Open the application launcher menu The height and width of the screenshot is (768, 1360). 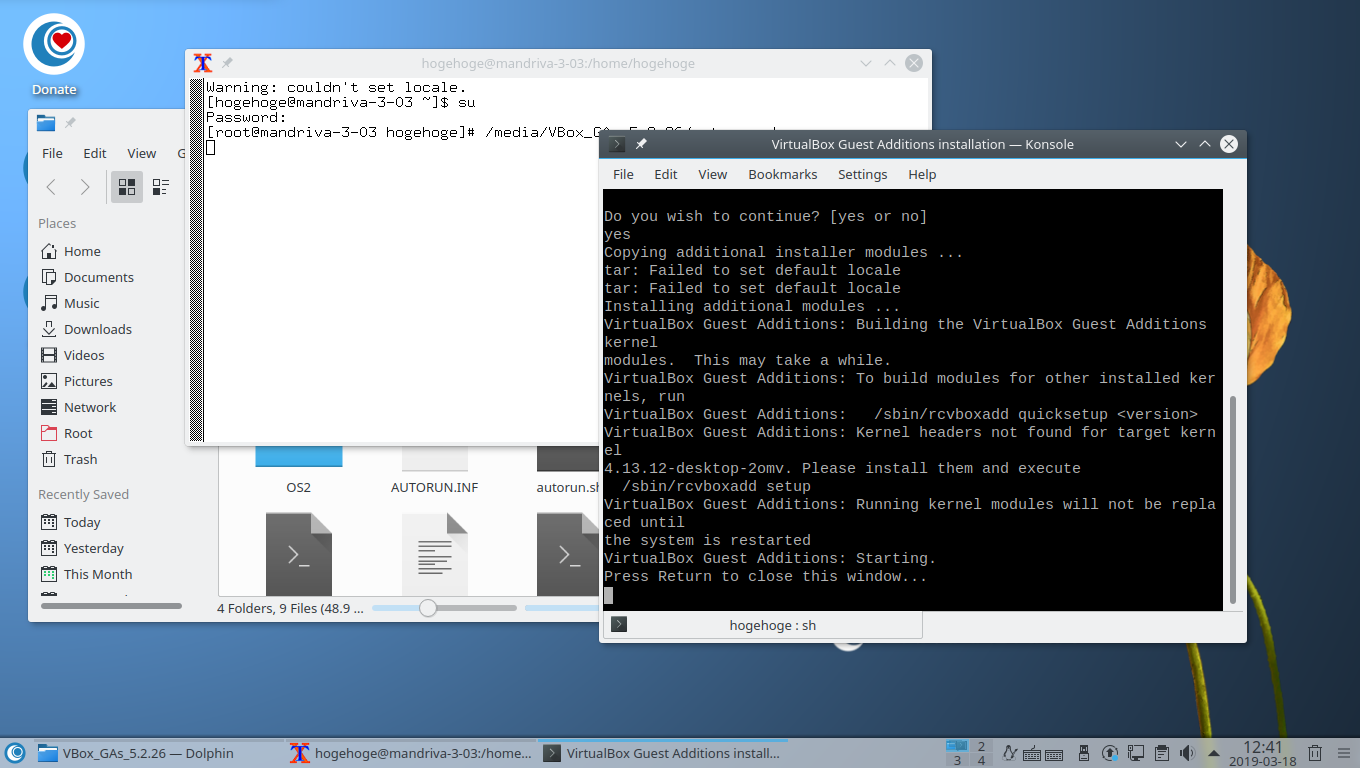[x=15, y=753]
